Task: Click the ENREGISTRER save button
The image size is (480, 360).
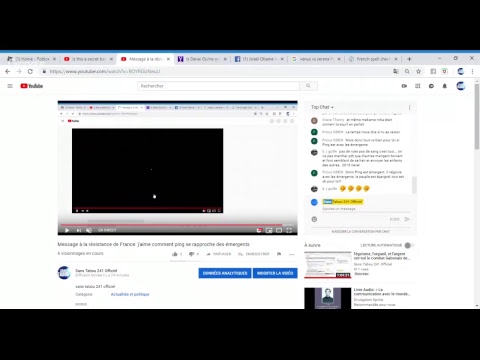Action: [254, 254]
